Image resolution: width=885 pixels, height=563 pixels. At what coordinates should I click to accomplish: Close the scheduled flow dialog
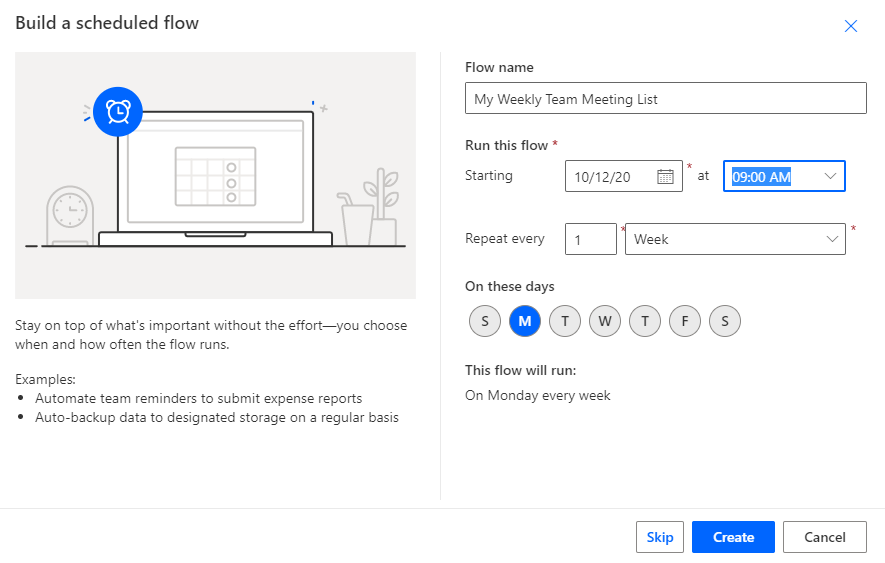(x=851, y=26)
